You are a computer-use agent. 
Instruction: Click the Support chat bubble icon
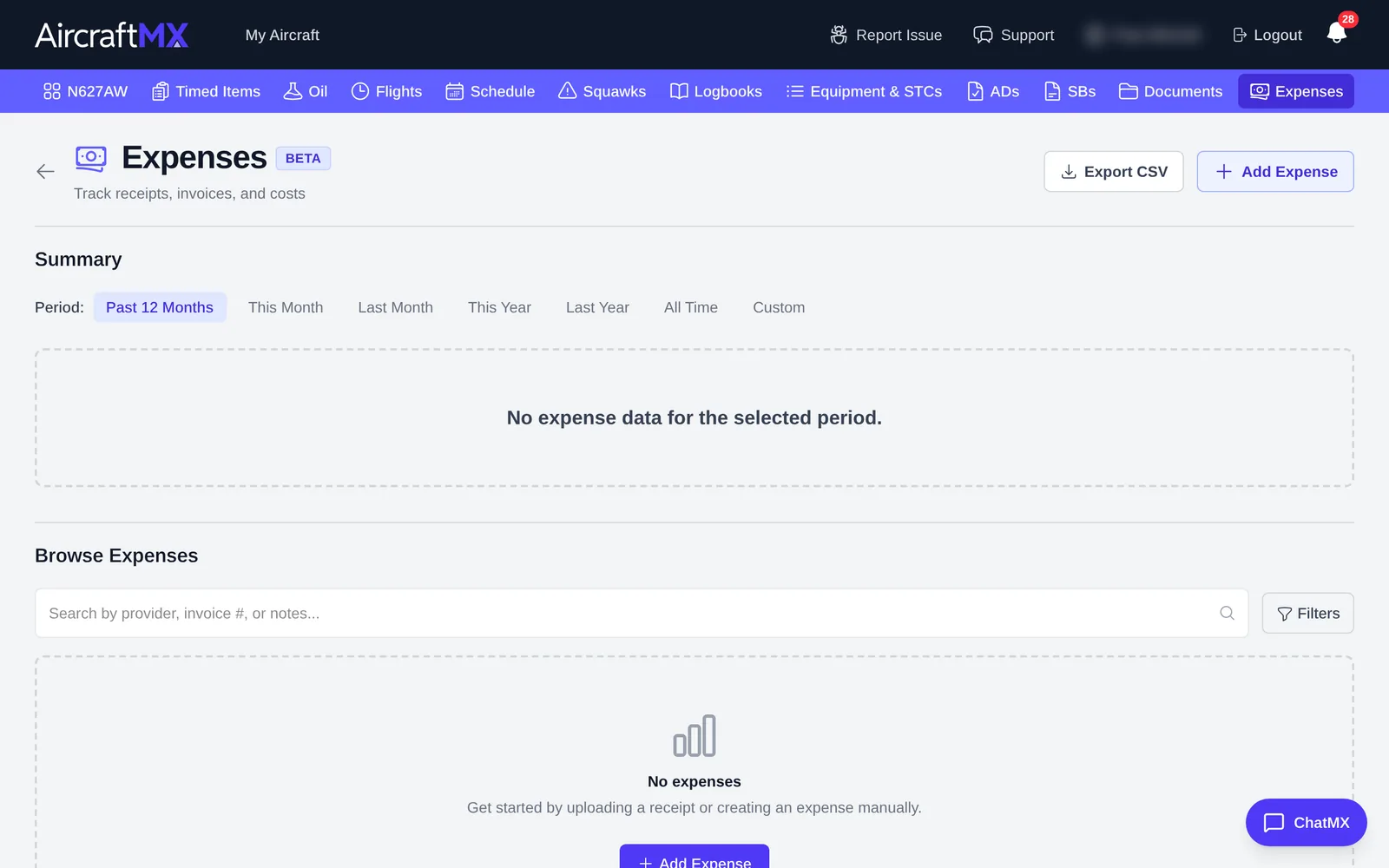(983, 35)
